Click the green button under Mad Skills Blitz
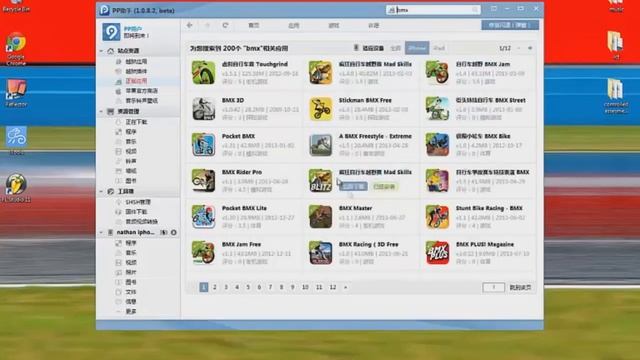 [384, 187]
